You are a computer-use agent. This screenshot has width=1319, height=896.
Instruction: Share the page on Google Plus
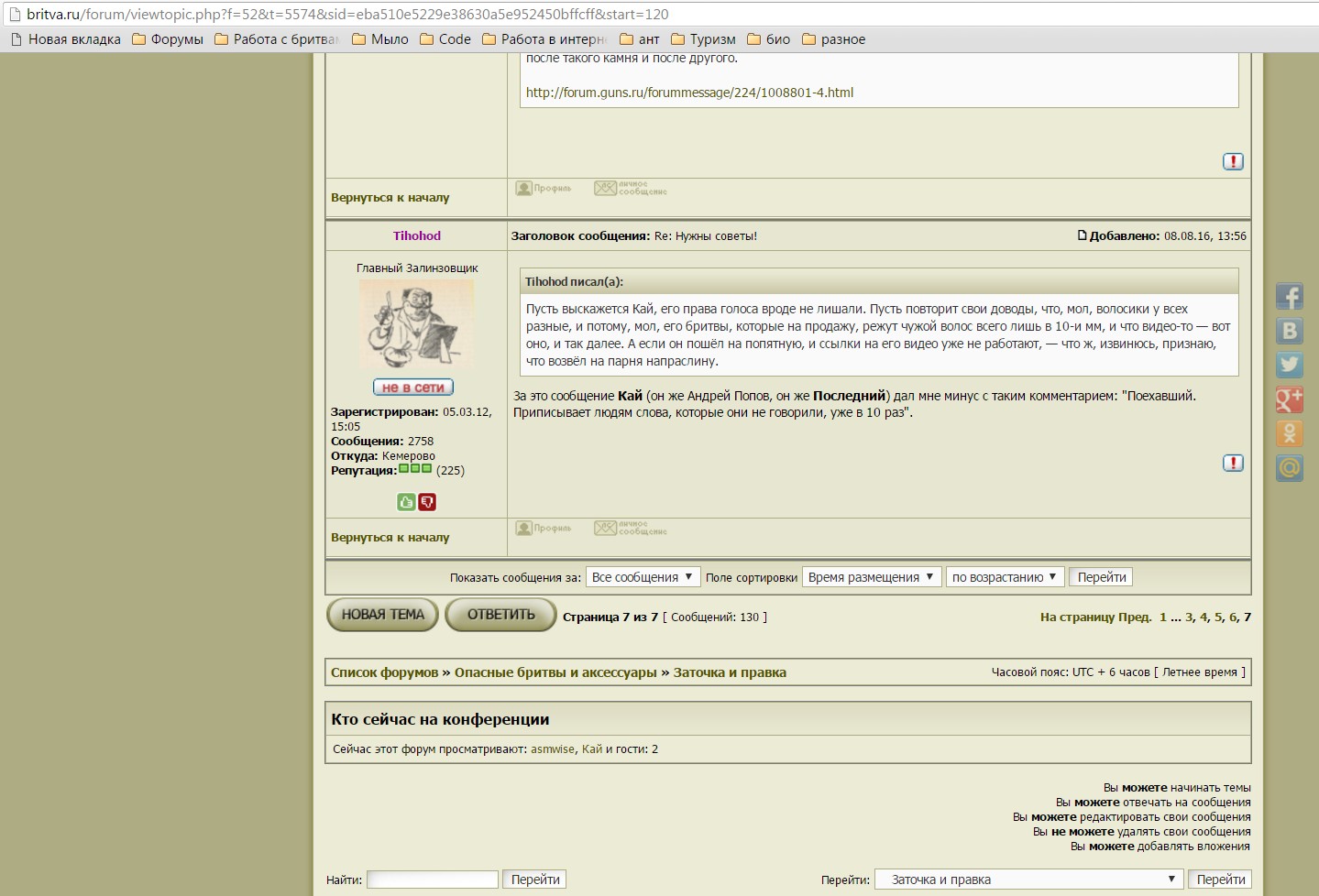[1289, 399]
